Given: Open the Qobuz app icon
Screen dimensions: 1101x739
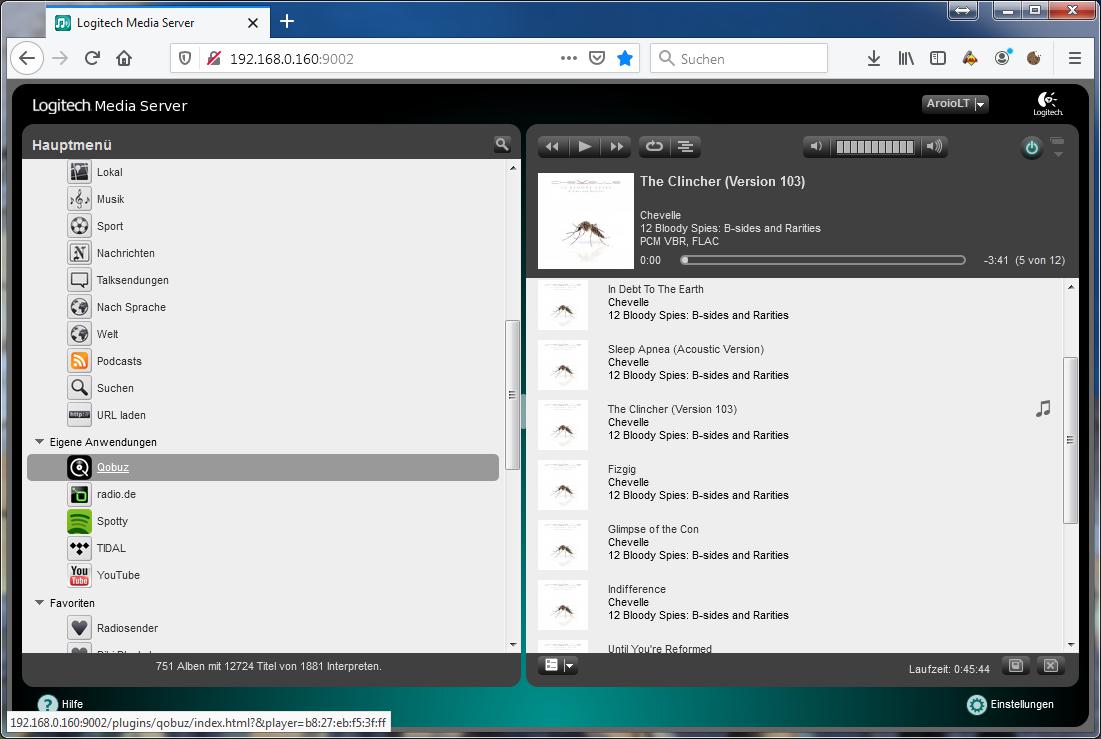Looking at the screenshot, I should tap(79, 467).
